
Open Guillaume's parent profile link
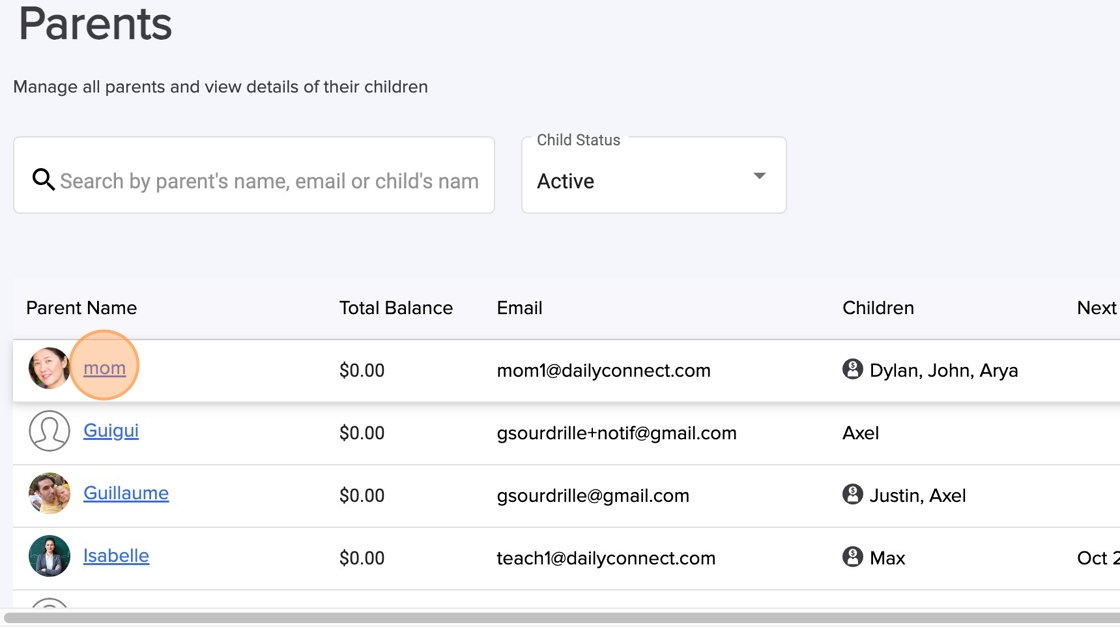tap(126, 493)
